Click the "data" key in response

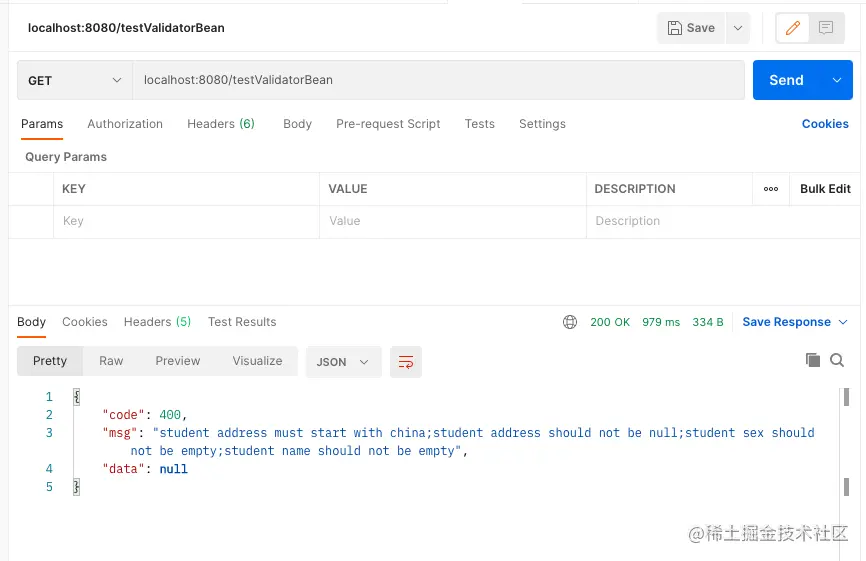(123, 469)
